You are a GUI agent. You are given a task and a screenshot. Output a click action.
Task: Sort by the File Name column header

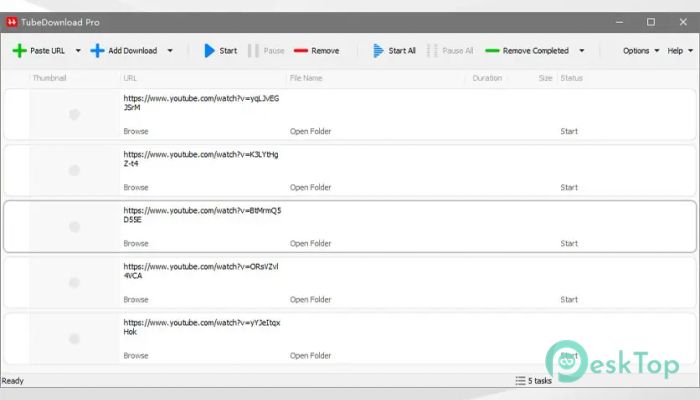coord(306,78)
